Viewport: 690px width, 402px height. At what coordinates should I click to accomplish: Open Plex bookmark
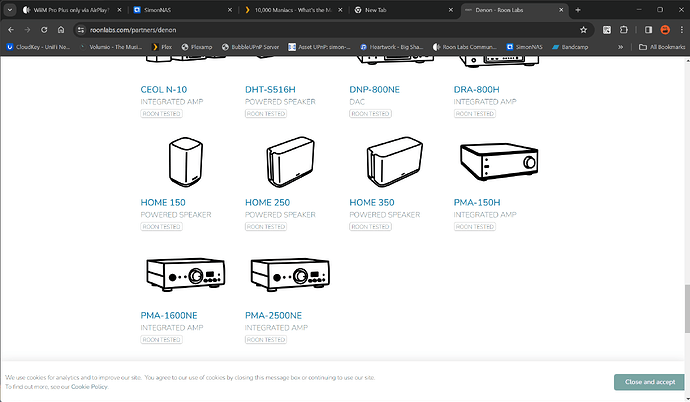click(161, 47)
